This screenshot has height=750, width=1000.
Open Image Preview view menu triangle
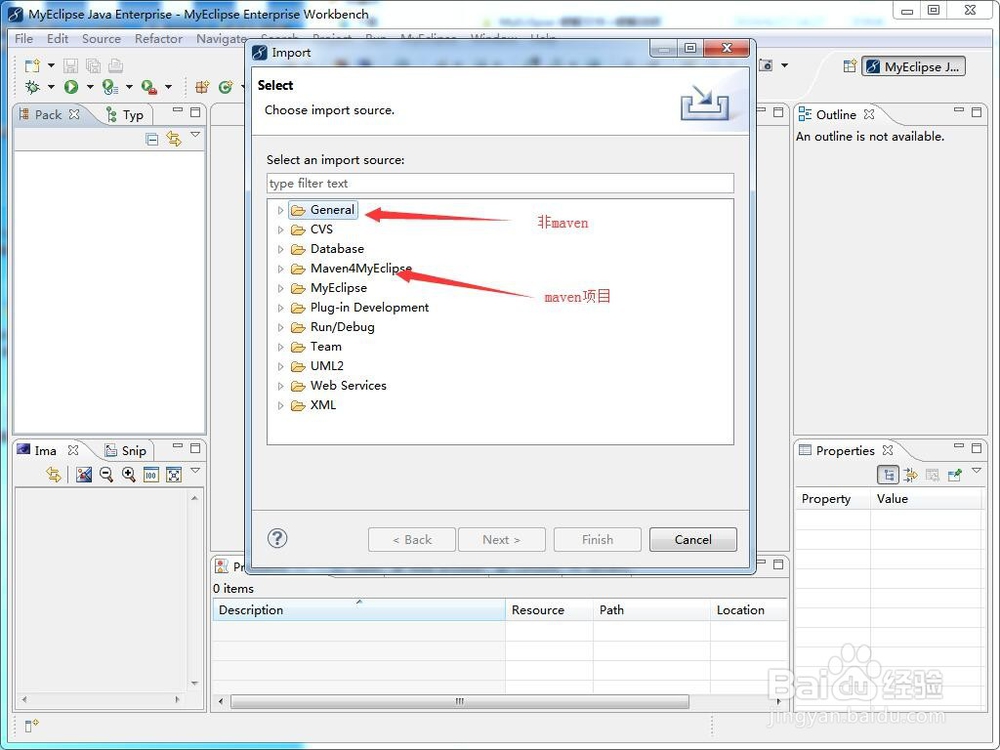(x=195, y=471)
